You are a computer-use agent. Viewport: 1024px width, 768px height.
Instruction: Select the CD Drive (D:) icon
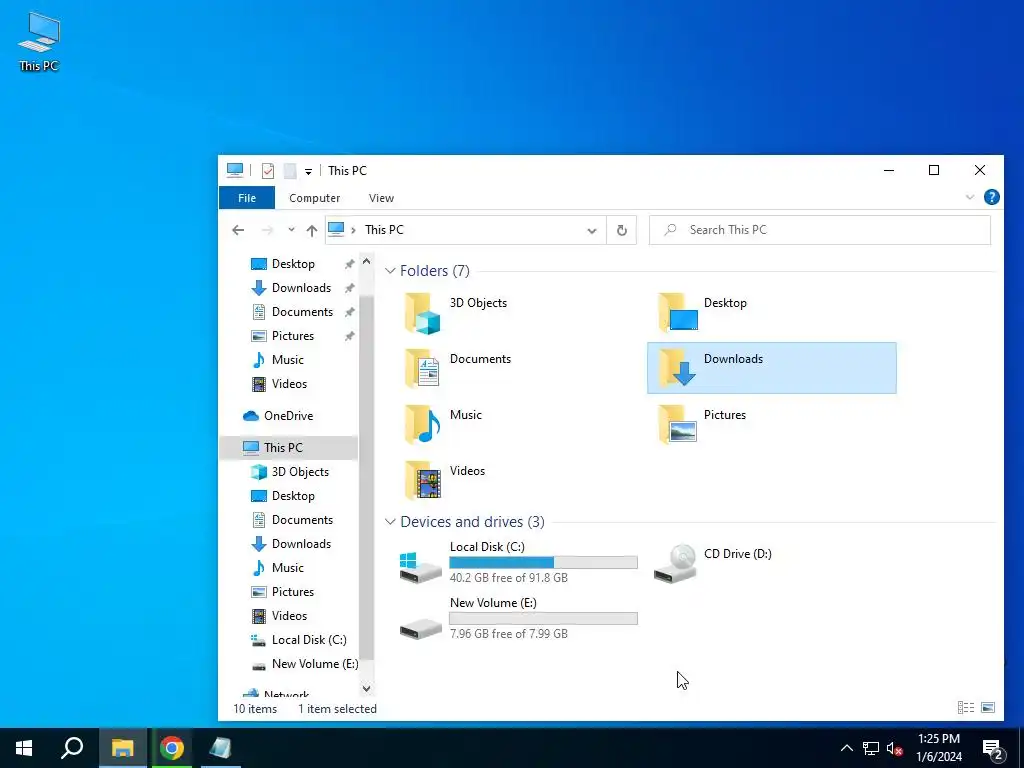click(675, 564)
